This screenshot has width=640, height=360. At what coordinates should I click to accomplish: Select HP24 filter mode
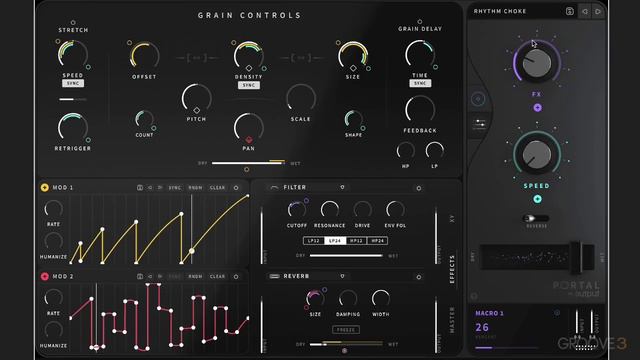tap(377, 241)
